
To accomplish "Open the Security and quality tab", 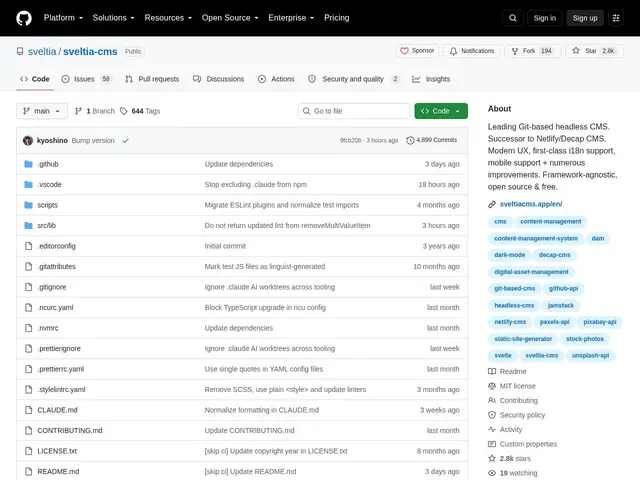I will (x=353, y=79).
